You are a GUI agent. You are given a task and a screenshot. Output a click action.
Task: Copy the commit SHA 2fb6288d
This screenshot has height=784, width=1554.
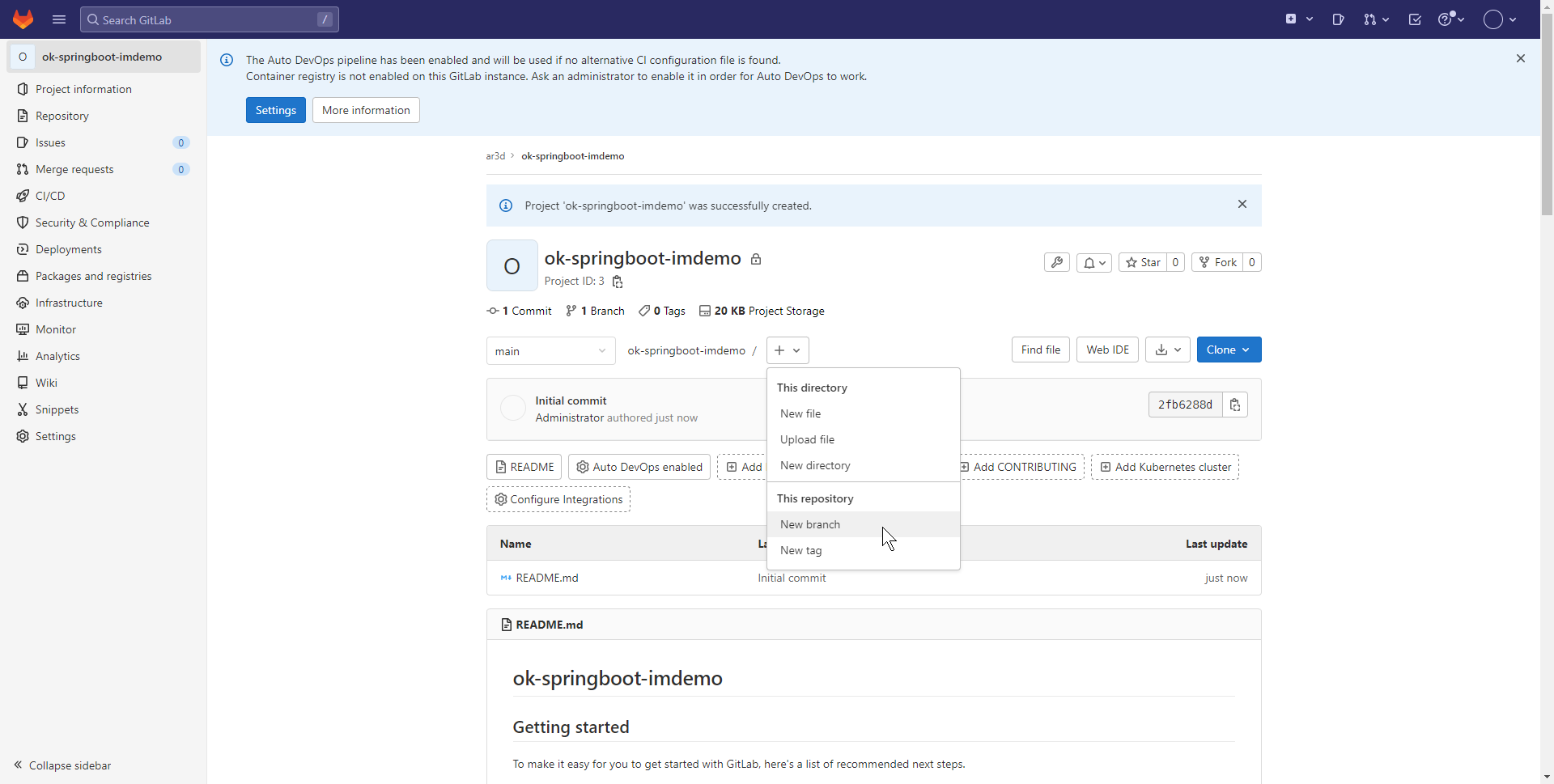pos(1235,405)
